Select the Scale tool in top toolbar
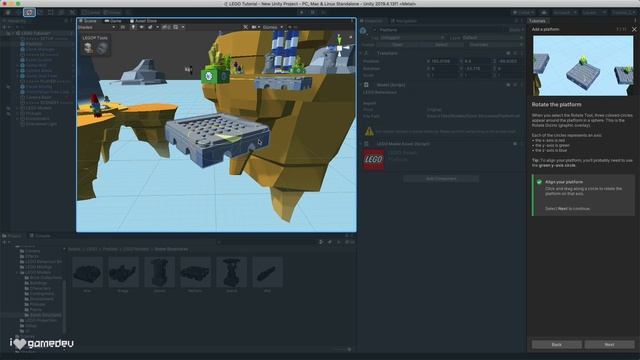This screenshot has width=640, height=360. (40, 12)
